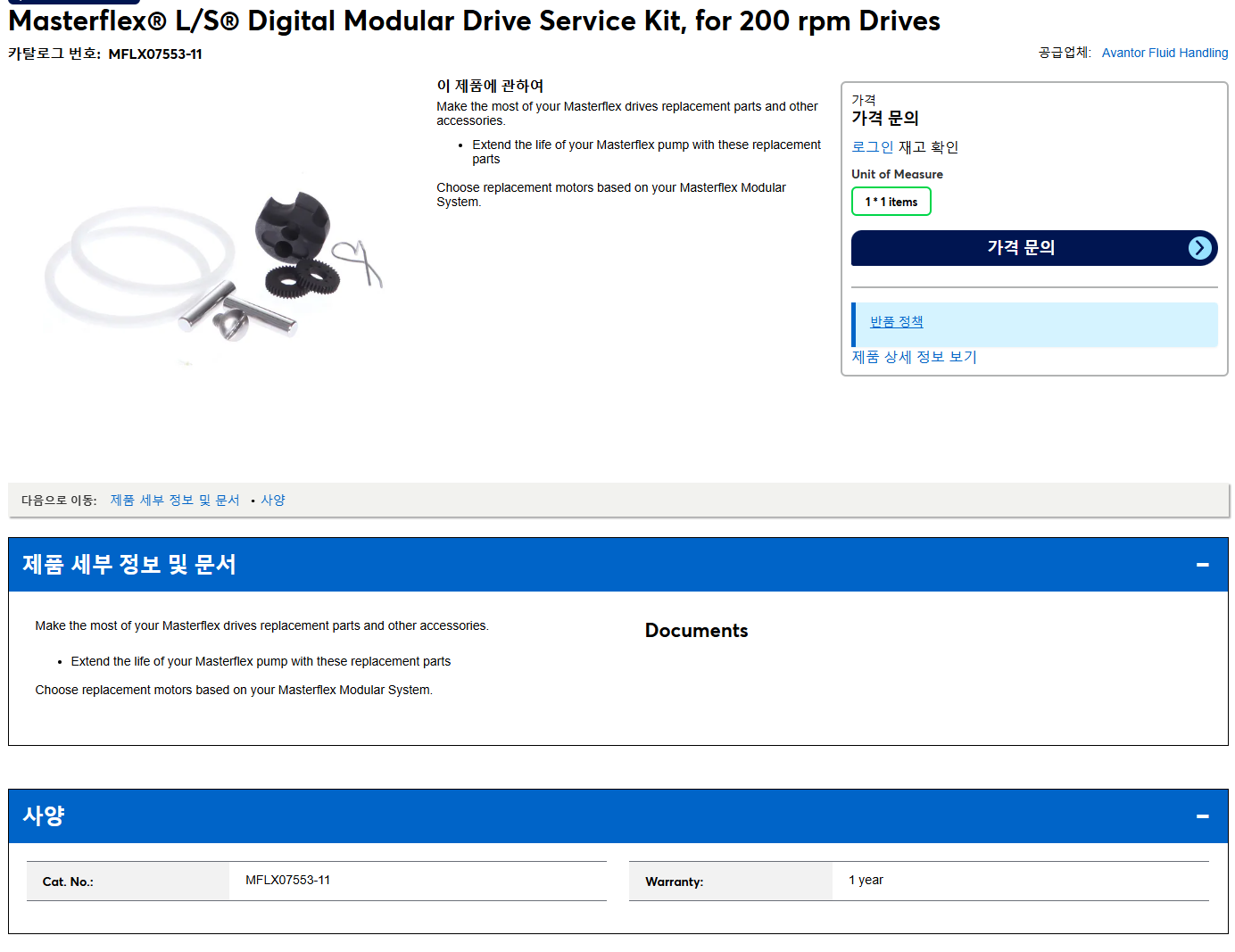
Task: Click the arrow icon on 가격 문의 button
Action: [1200, 248]
